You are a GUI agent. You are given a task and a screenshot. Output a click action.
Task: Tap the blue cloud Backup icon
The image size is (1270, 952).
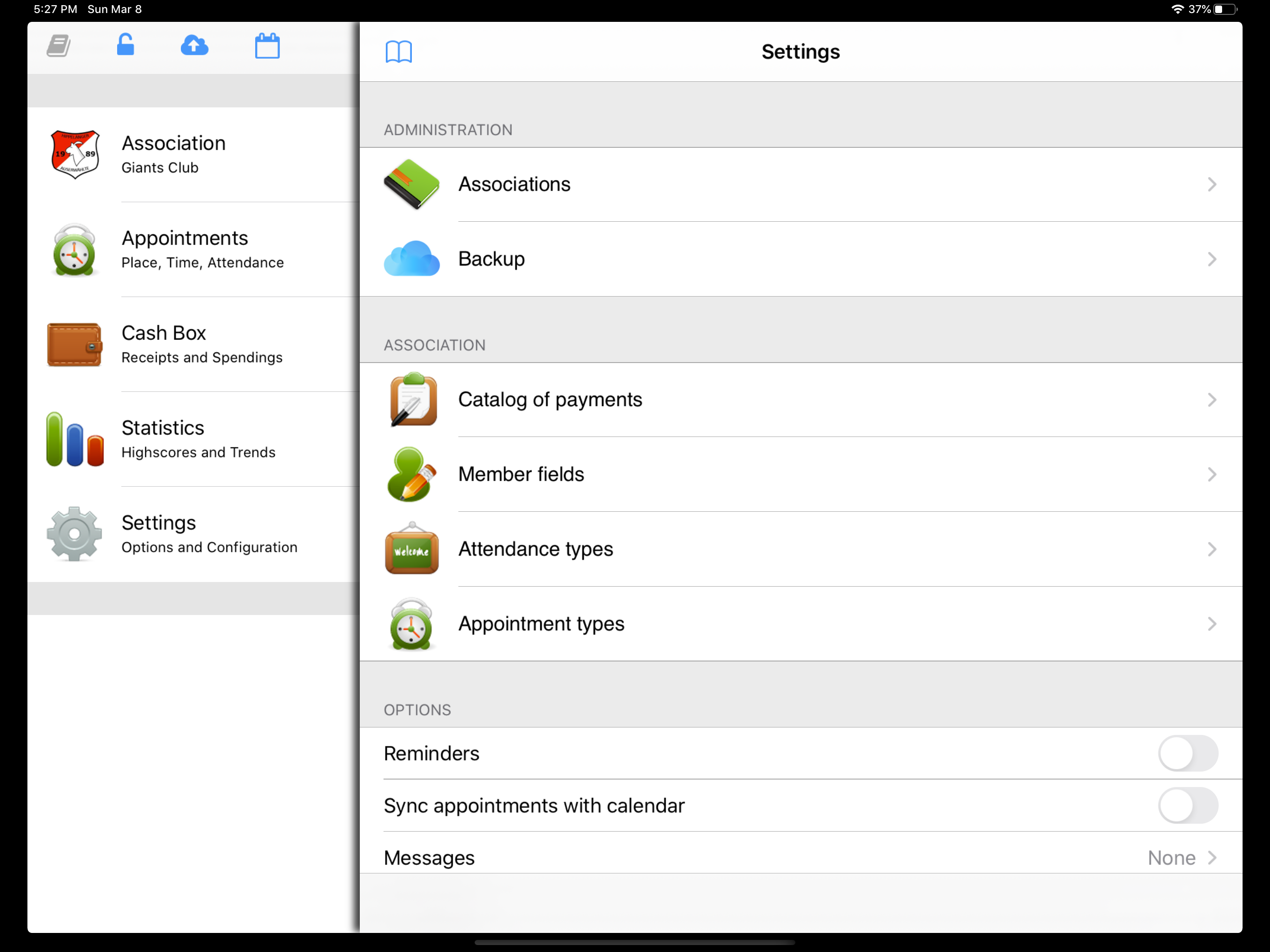412,259
